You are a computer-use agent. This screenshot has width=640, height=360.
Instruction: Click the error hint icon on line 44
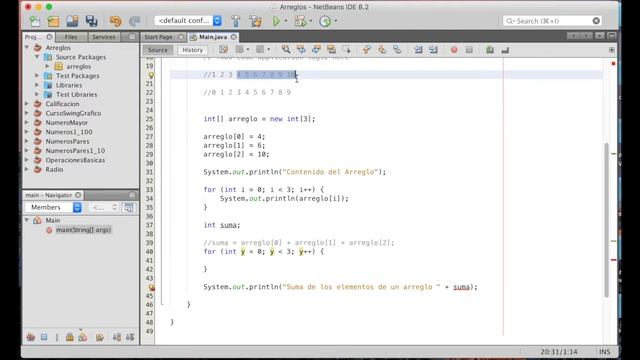[151, 287]
